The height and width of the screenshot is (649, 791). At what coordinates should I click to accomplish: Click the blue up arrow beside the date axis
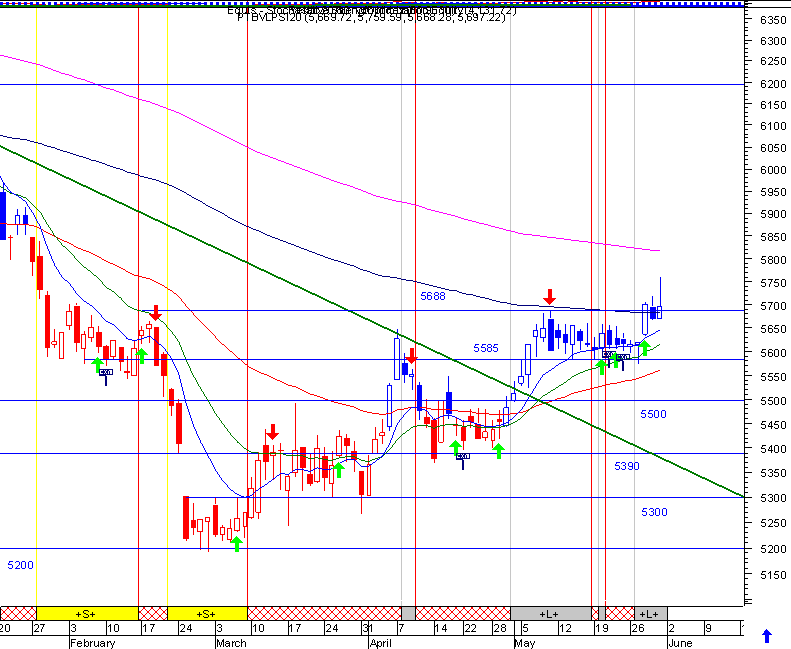click(766, 636)
